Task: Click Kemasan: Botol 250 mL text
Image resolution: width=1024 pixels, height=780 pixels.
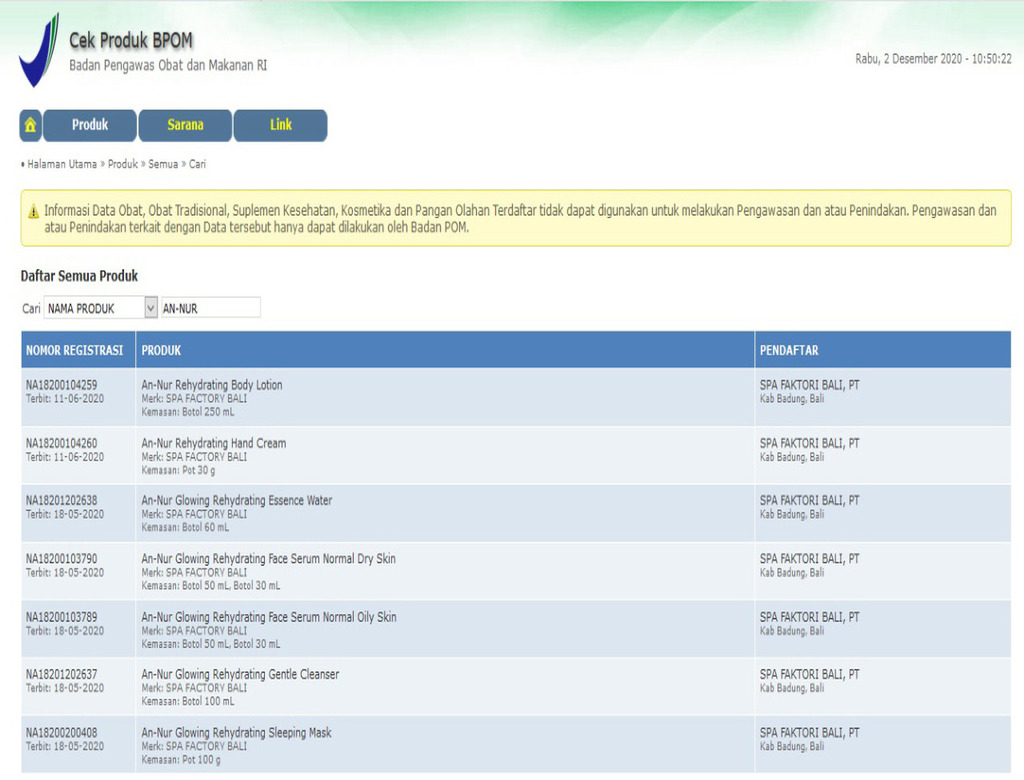Action: point(187,412)
